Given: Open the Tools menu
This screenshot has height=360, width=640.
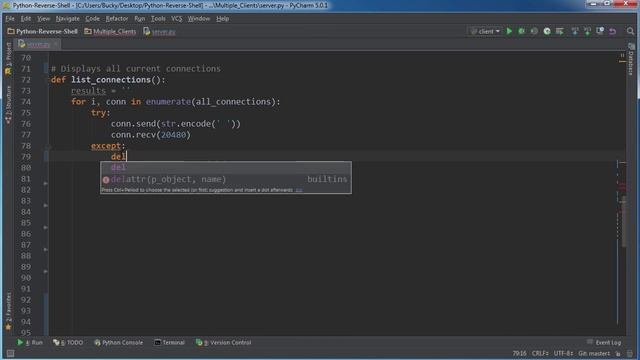Looking at the screenshot, I should (x=158, y=18).
